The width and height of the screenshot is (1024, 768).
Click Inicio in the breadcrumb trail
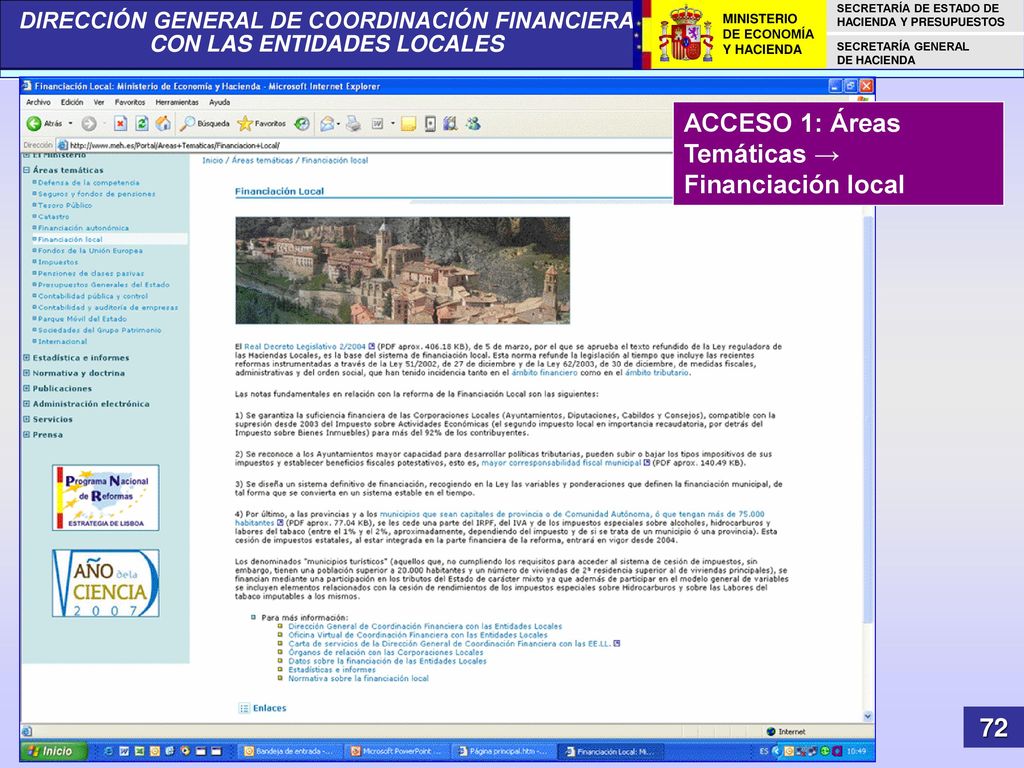212,160
